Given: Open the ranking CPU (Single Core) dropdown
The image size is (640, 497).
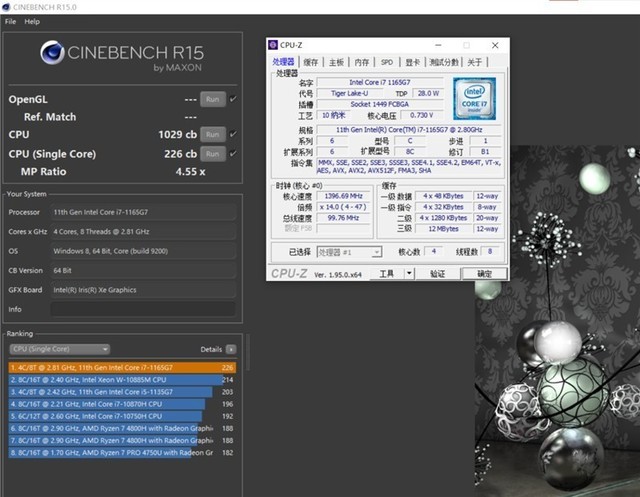Looking at the screenshot, I should [x=60, y=349].
